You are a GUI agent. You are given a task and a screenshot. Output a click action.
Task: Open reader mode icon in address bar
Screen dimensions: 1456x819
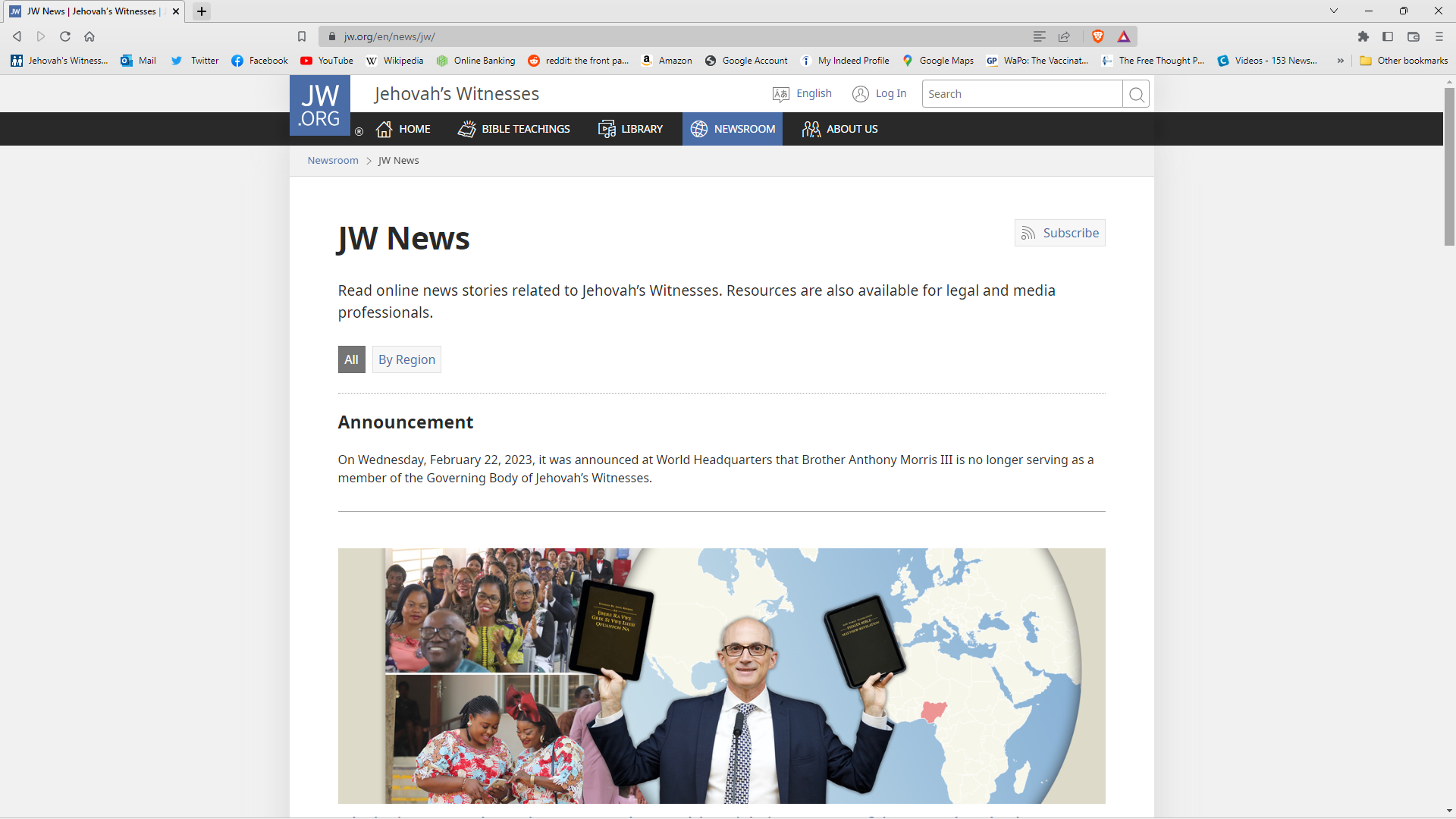(1040, 36)
